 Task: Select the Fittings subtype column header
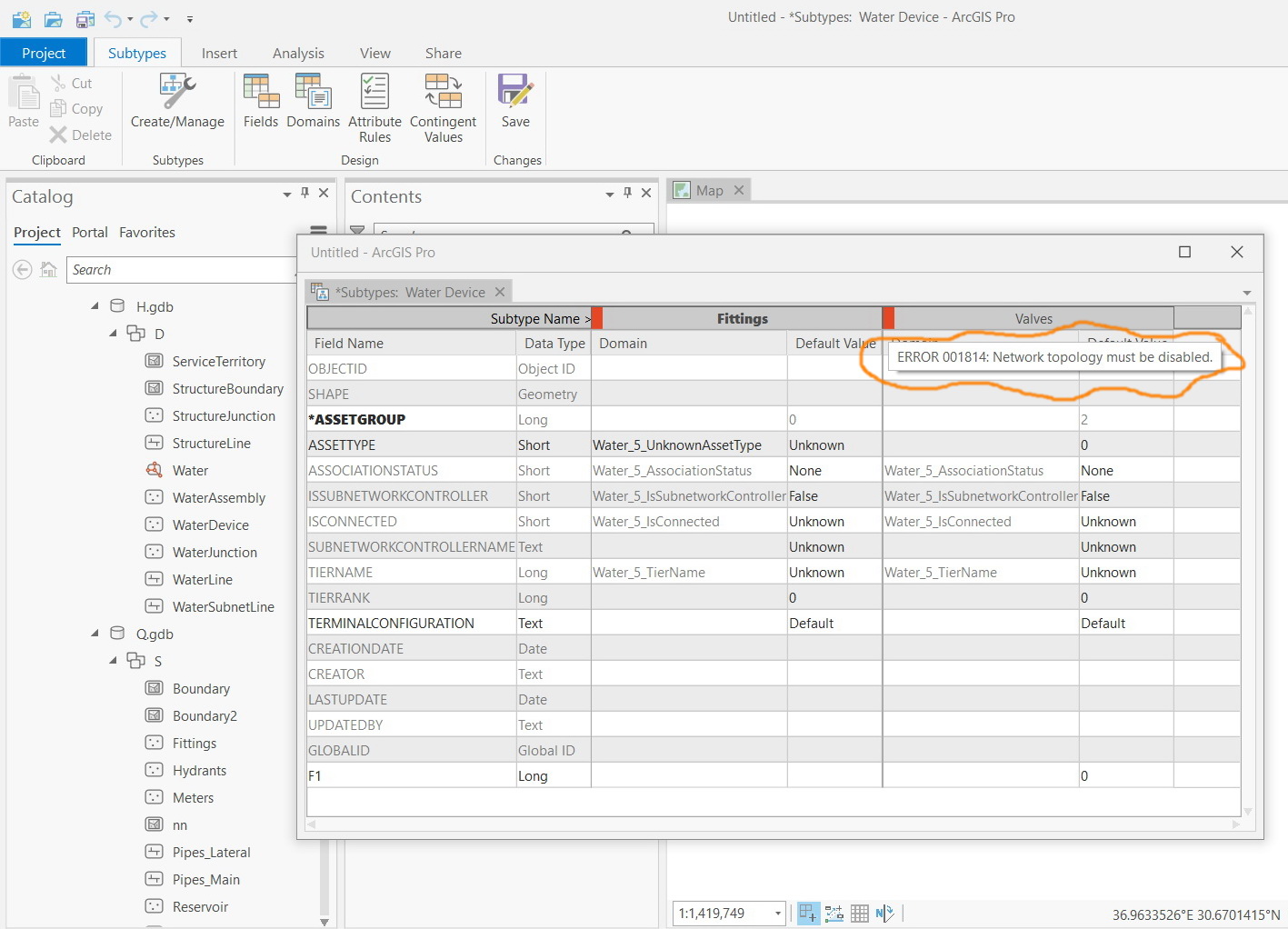[x=742, y=318]
